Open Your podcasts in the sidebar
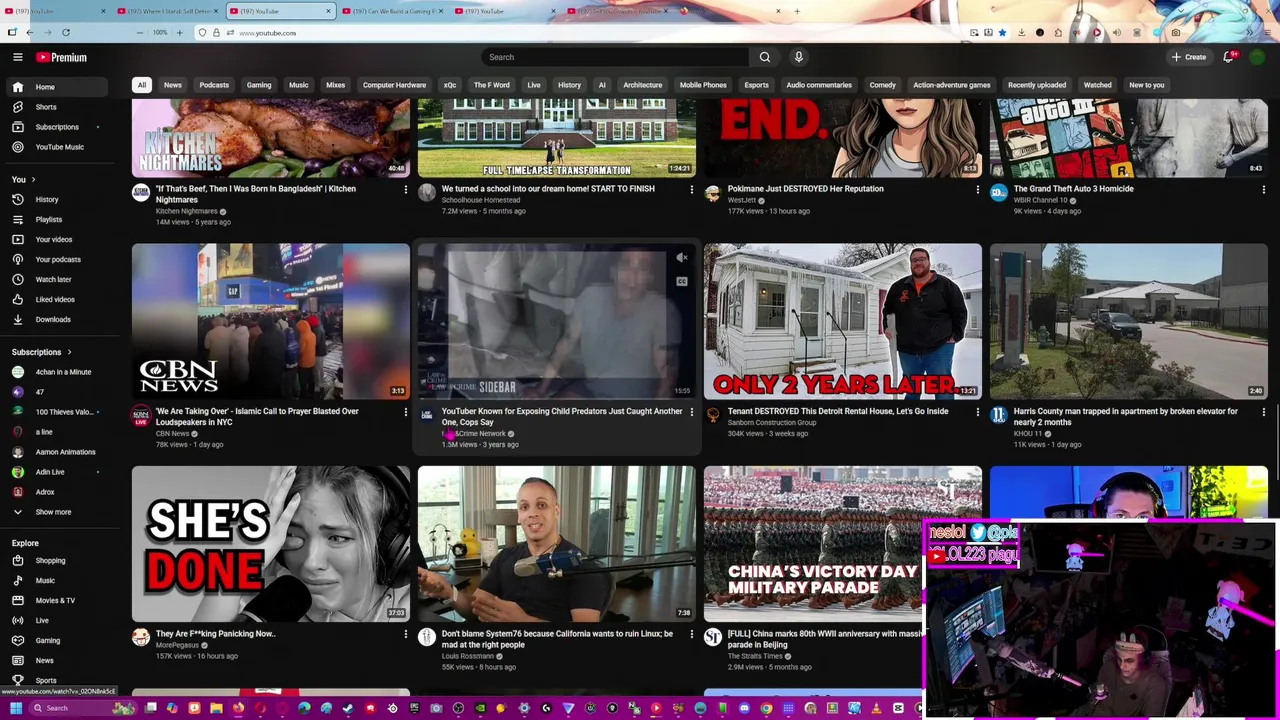Image resolution: width=1280 pixels, height=720 pixels. (x=56, y=259)
